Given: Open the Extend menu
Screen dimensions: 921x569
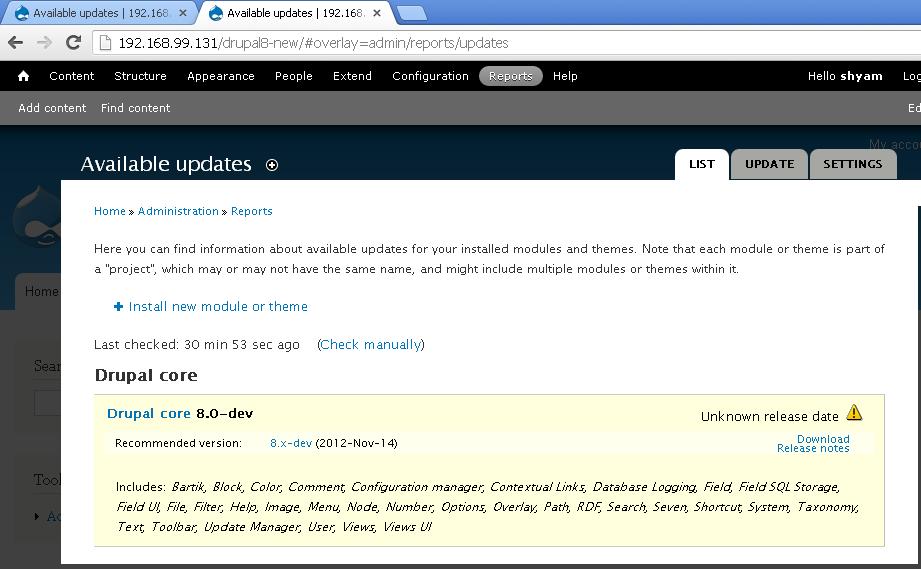Looking at the screenshot, I should (352, 76).
